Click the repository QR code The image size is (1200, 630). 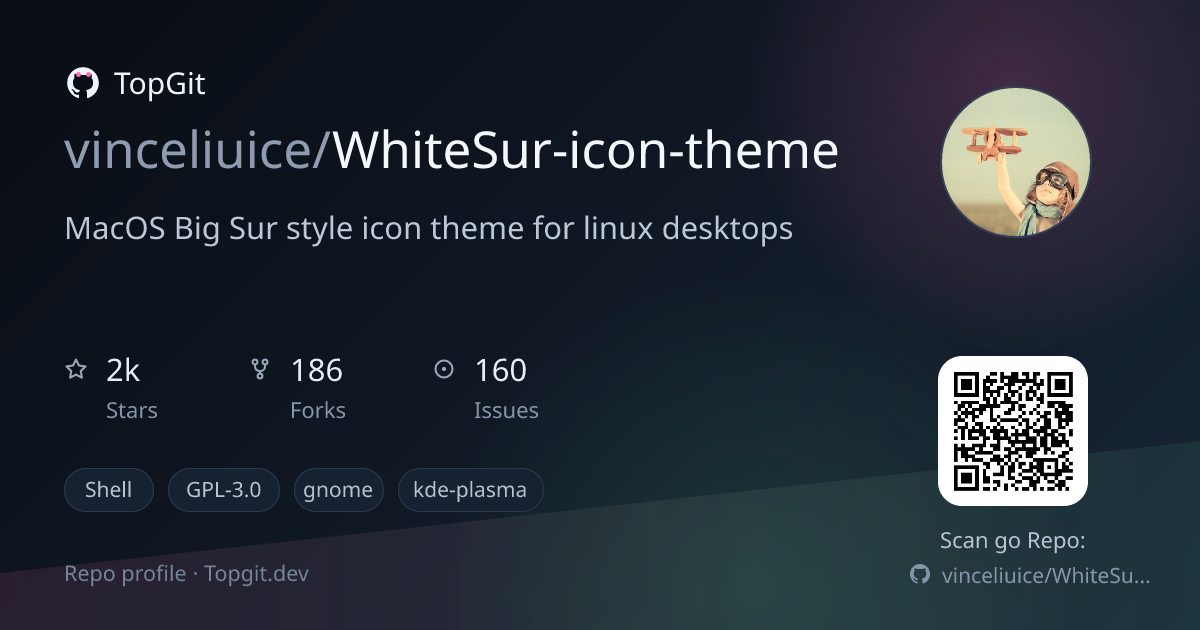coord(1012,431)
